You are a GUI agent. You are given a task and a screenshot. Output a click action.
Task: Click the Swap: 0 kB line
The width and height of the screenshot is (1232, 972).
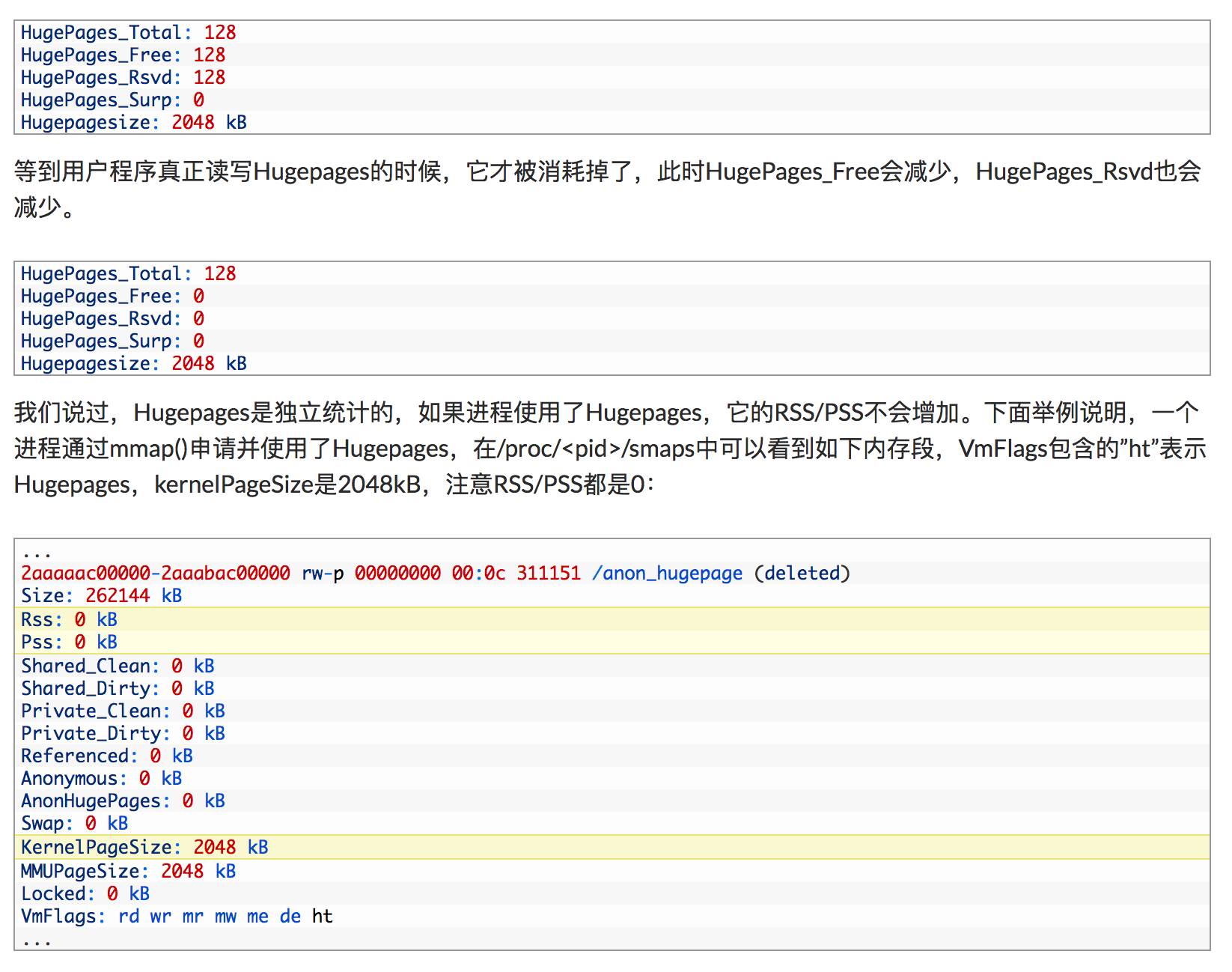point(74,824)
